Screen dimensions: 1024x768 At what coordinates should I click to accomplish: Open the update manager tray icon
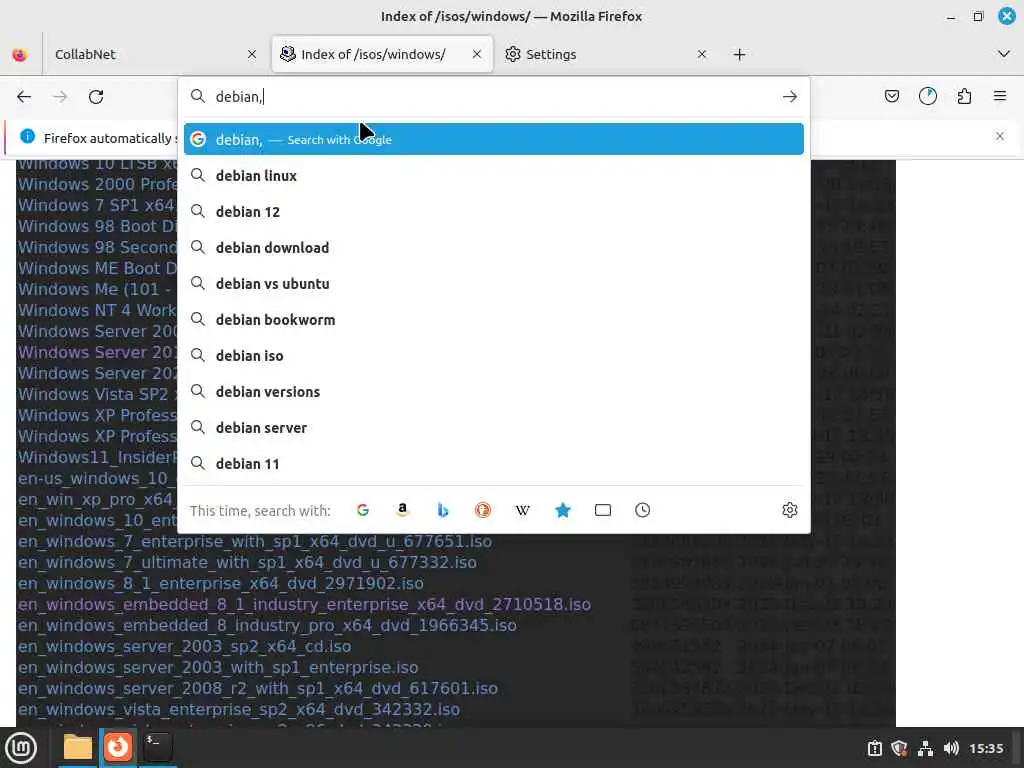[x=874, y=748]
